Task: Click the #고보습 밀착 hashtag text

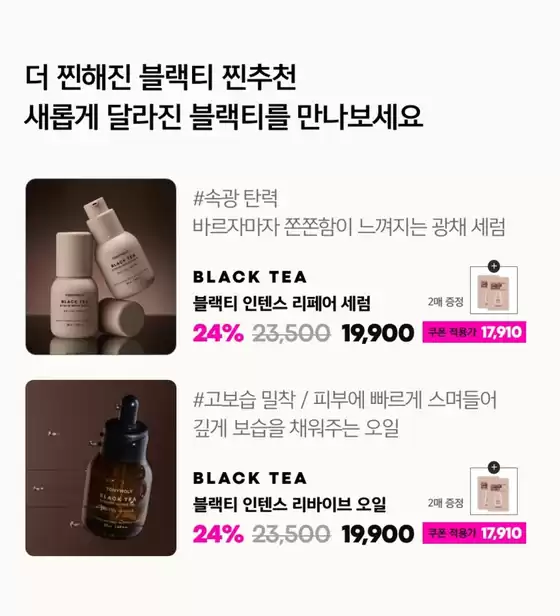Action: click(x=244, y=400)
